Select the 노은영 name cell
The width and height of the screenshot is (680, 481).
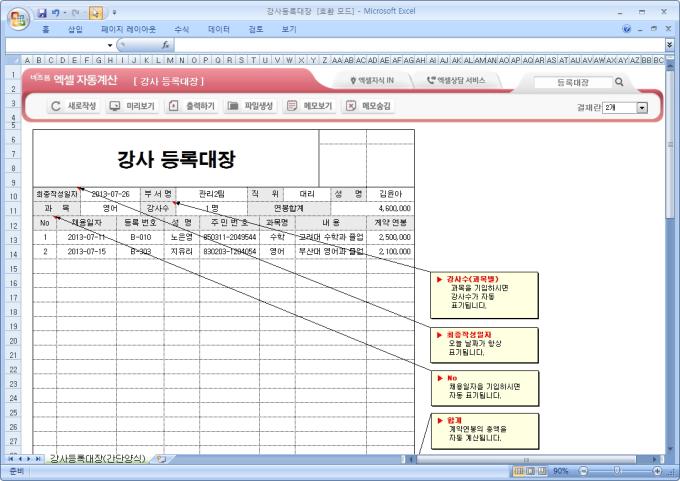(x=182, y=237)
